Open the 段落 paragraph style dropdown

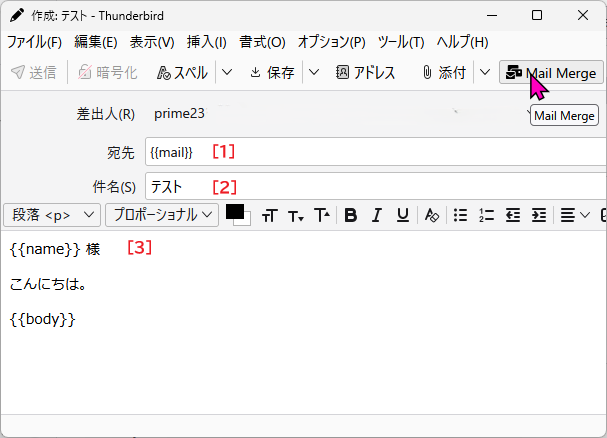pos(53,215)
